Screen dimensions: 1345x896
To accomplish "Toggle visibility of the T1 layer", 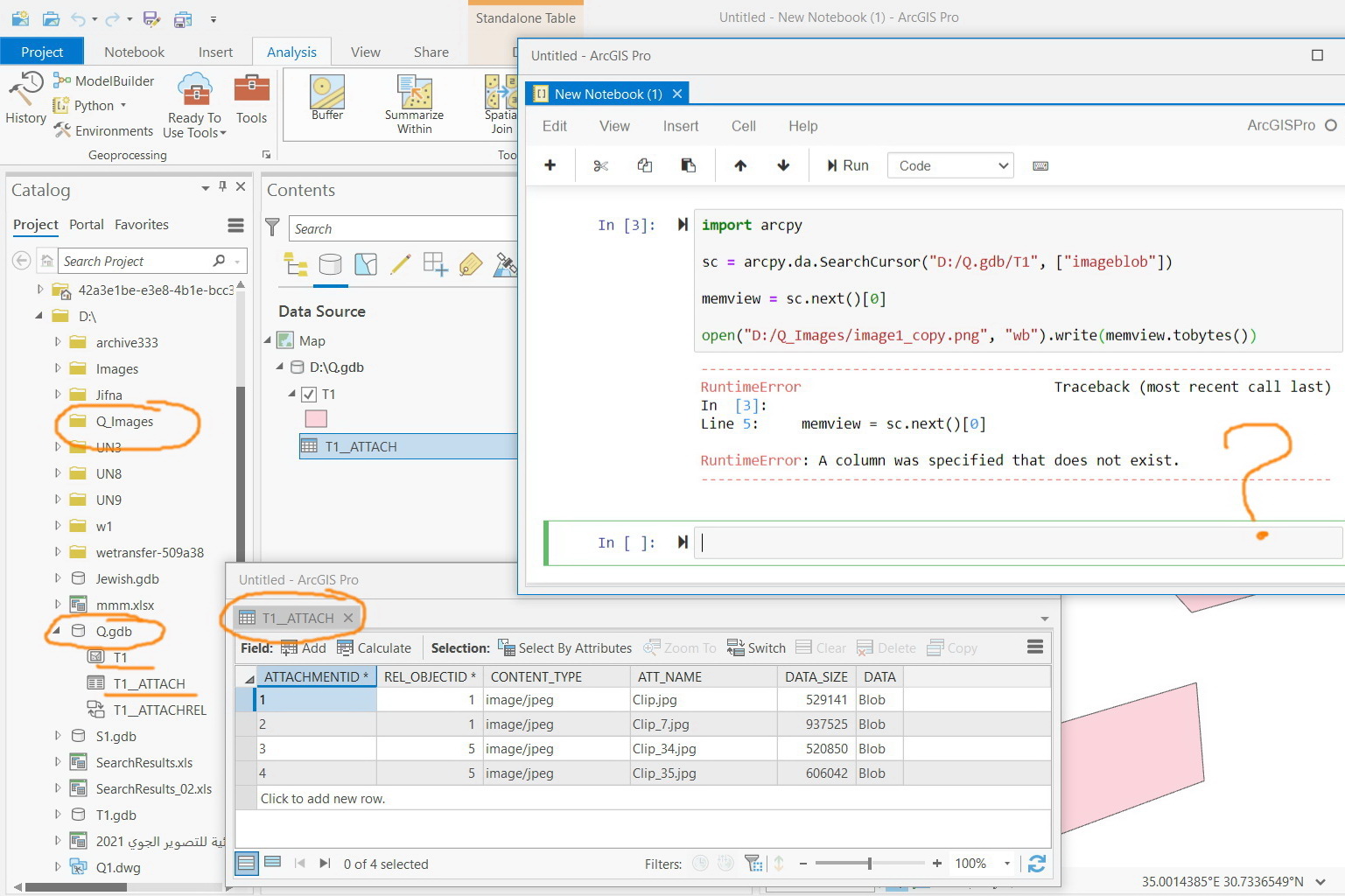I will 309,394.
